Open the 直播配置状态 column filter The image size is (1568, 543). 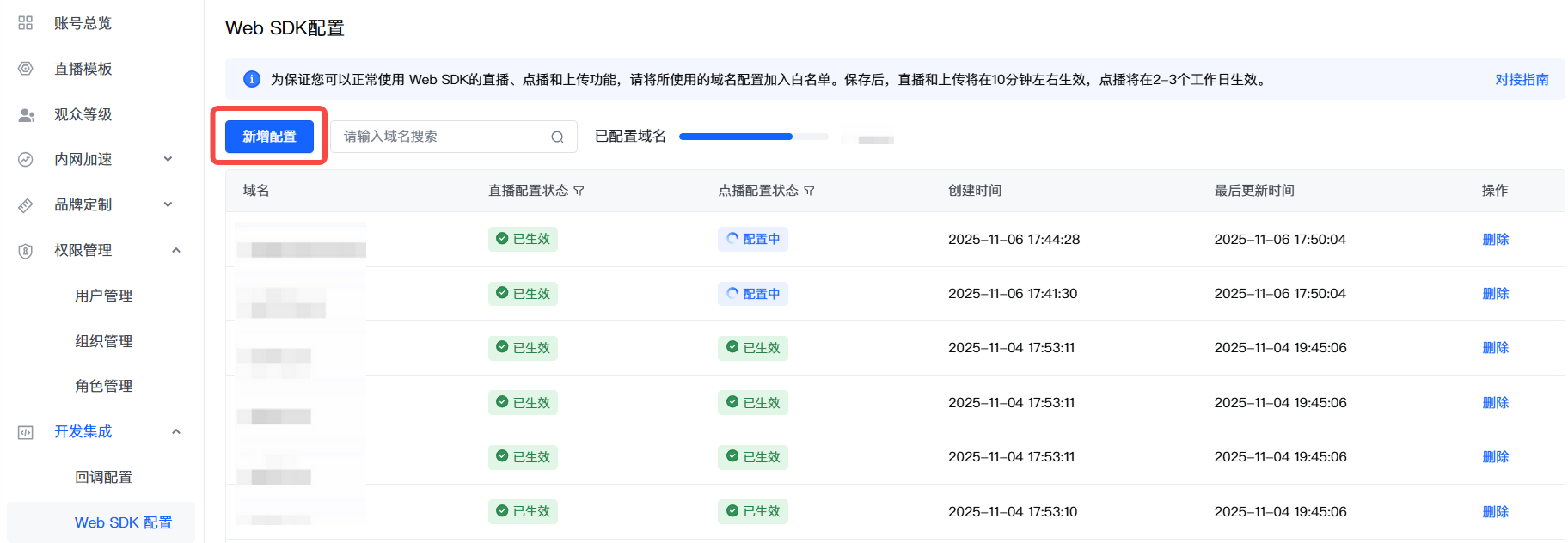579,191
